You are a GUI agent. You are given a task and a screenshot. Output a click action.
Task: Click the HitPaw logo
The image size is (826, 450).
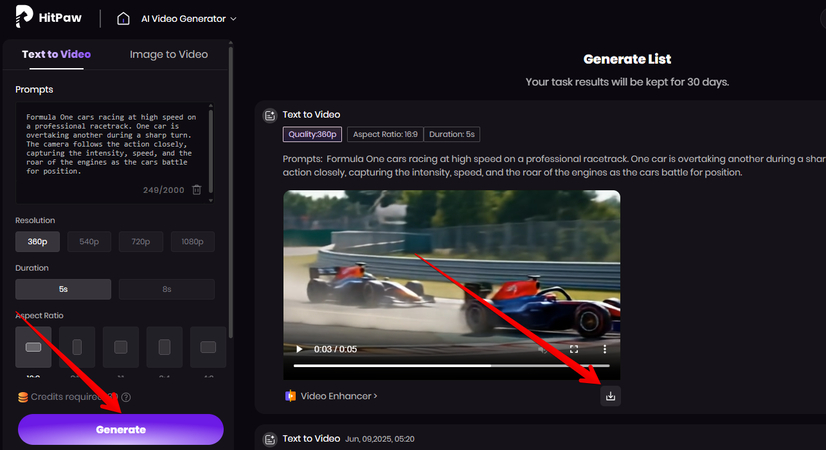48,17
